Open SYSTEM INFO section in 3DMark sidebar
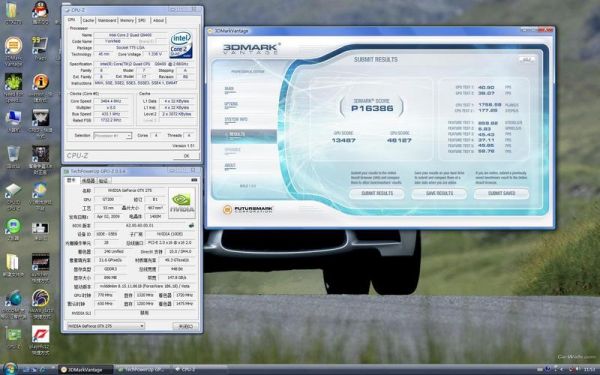 coord(236,120)
